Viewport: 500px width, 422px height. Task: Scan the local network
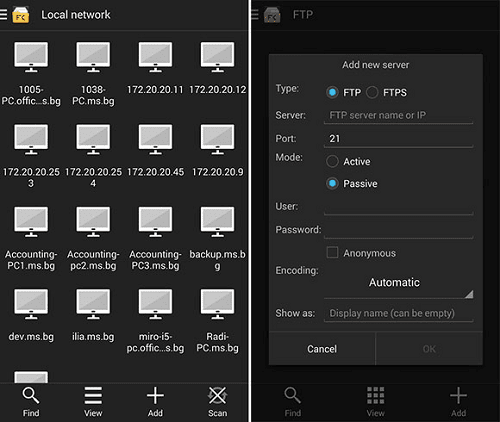tap(217, 402)
